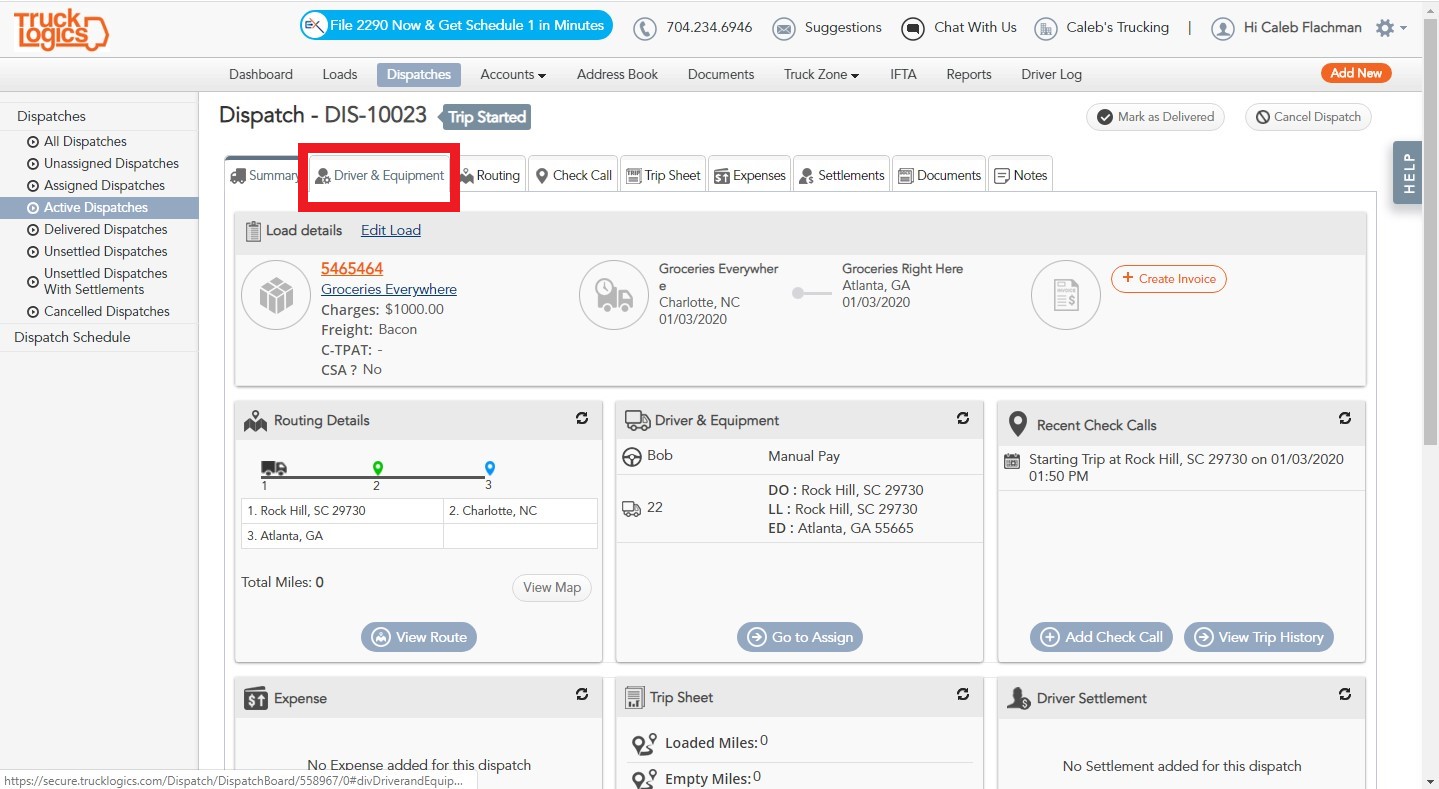Click Mark as Delivered
1439x789 pixels.
(1156, 117)
